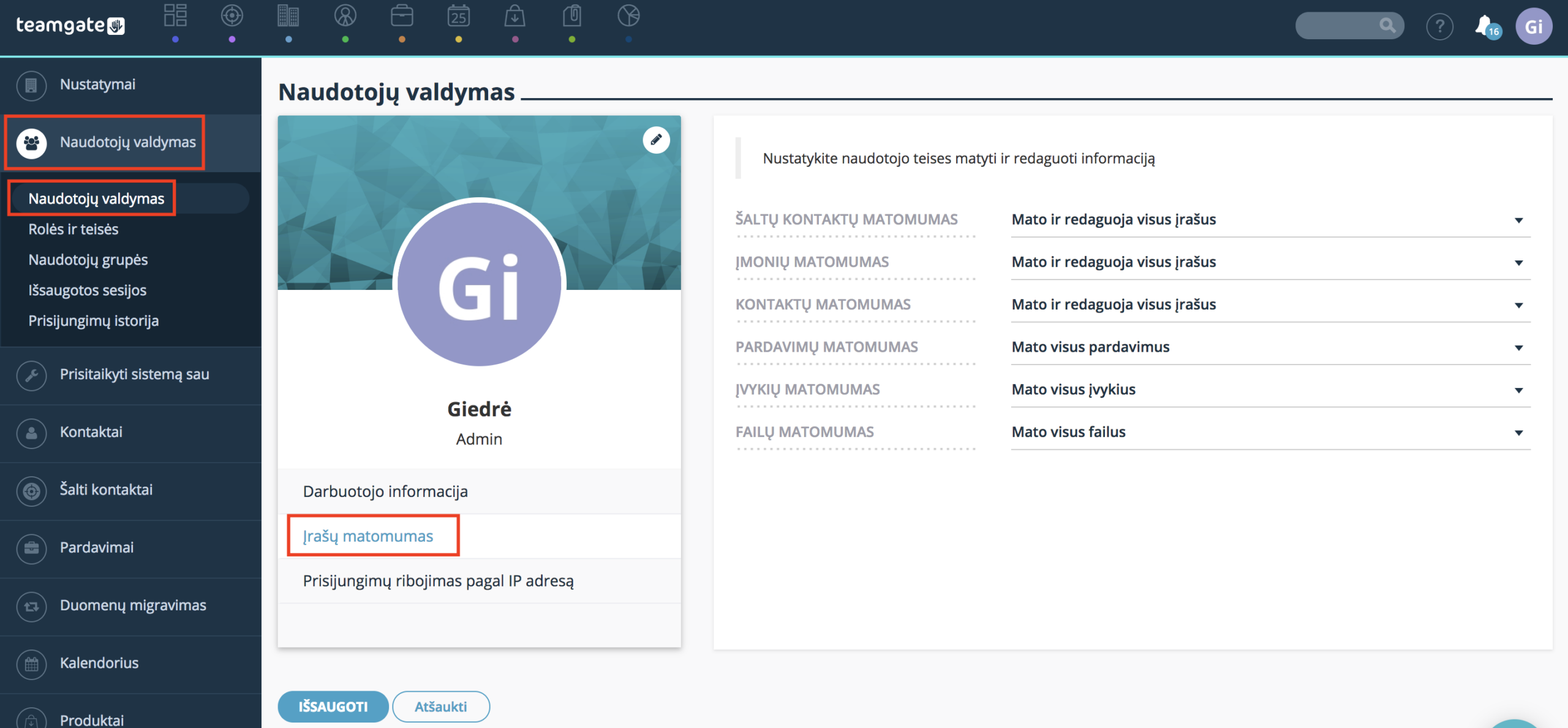Viewport: 1568px width, 728px height.
Task: Open the Gi user avatar menu
Action: pyautogui.click(x=1534, y=26)
